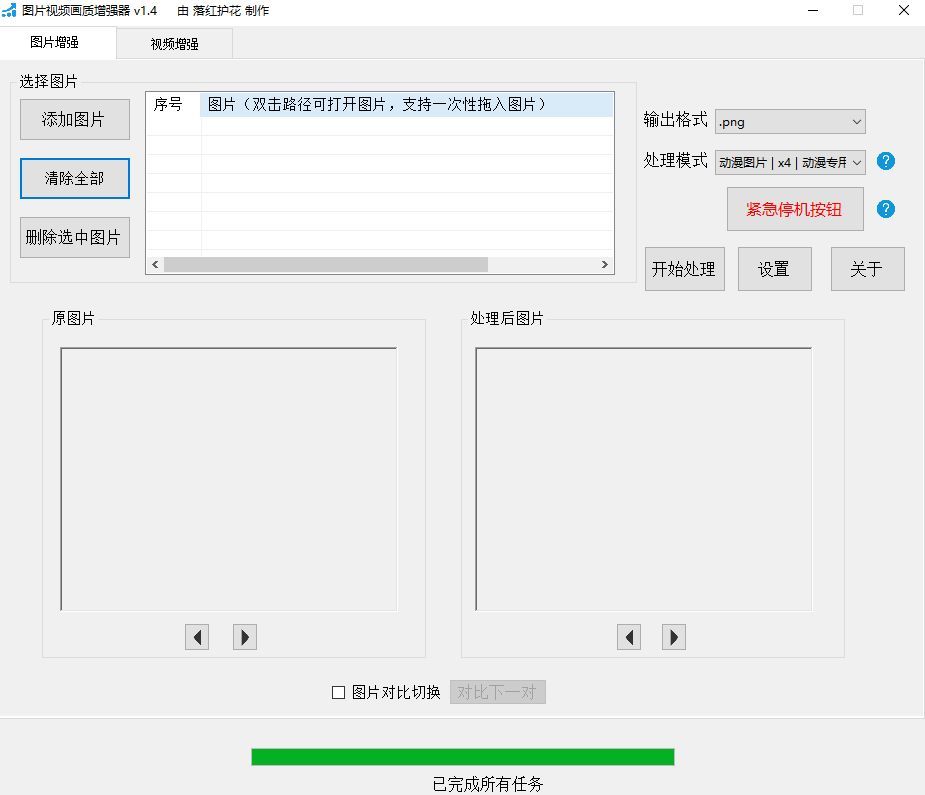
Task: Click the left arrow under 处理后图片 preview
Action: pyautogui.click(x=629, y=637)
